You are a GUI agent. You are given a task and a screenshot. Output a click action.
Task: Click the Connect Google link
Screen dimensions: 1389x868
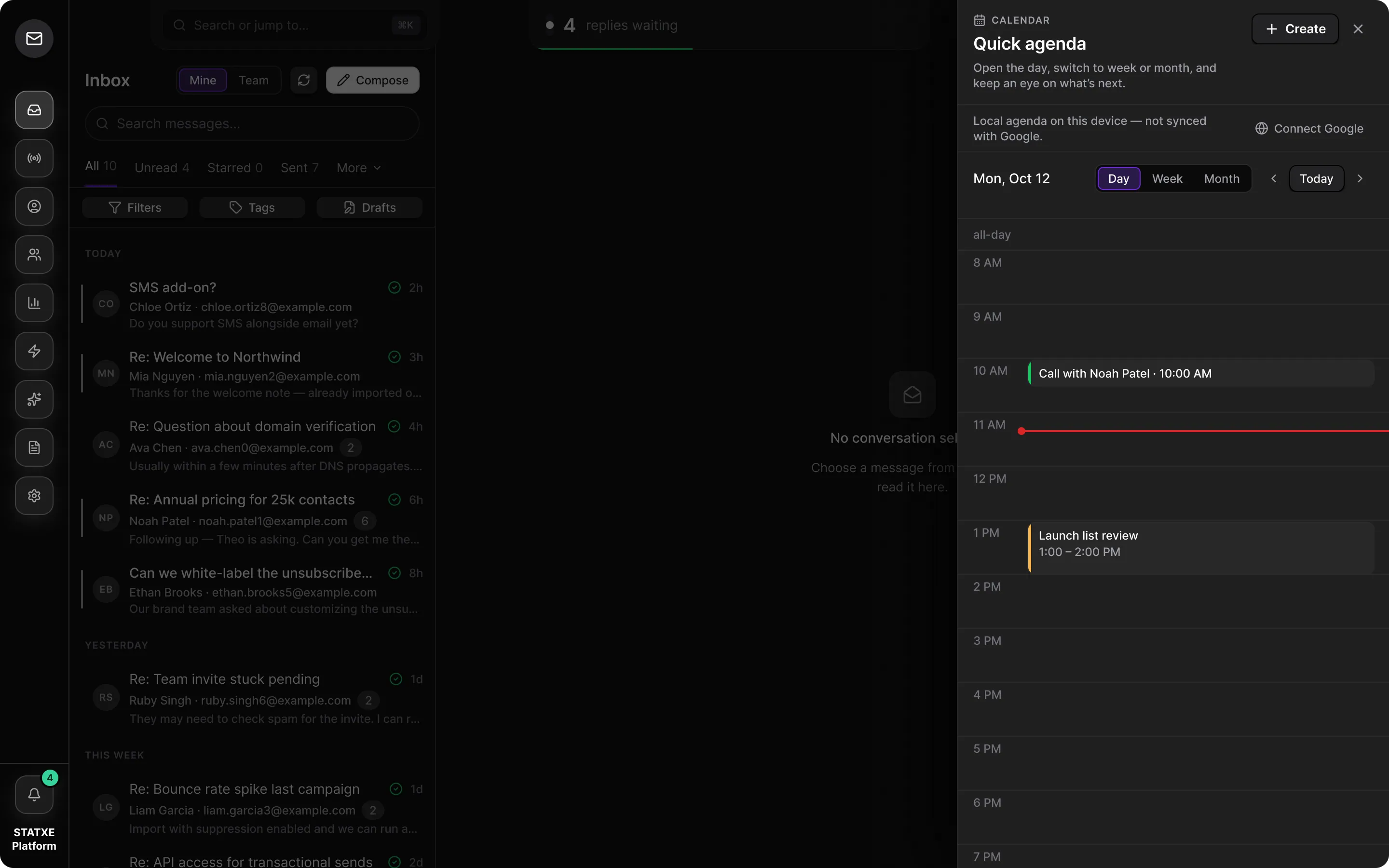tap(1309, 129)
